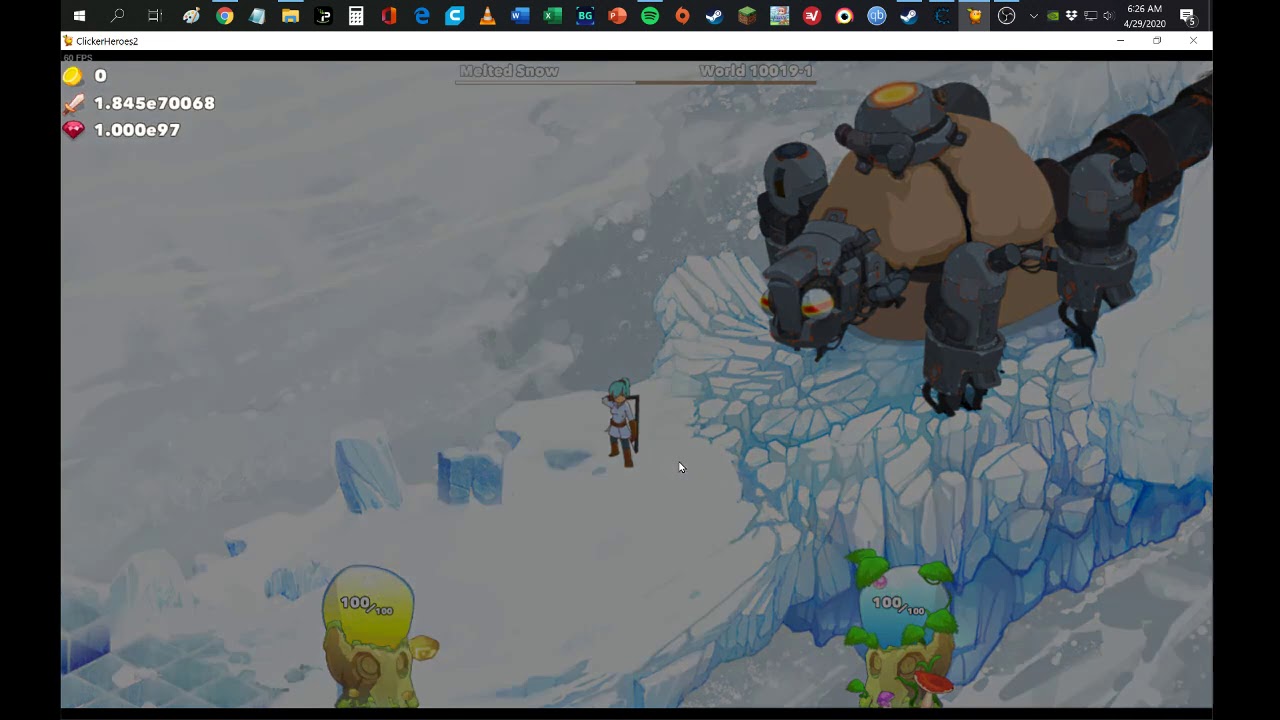
Task: Click the 'Melted Snow' zone name text
Action: (509, 71)
